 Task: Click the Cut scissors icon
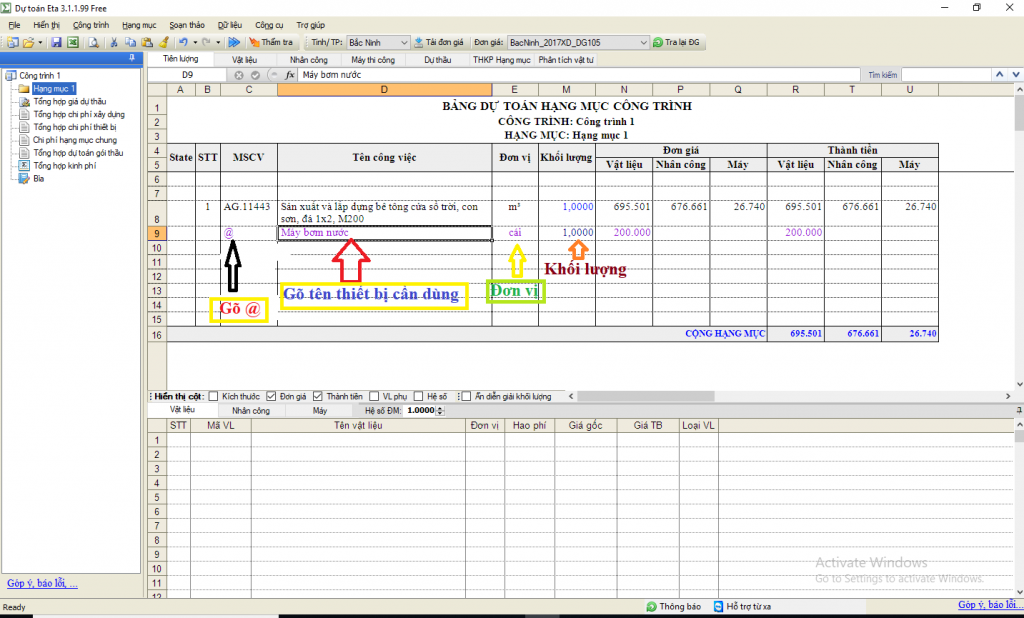click(x=115, y=43)
